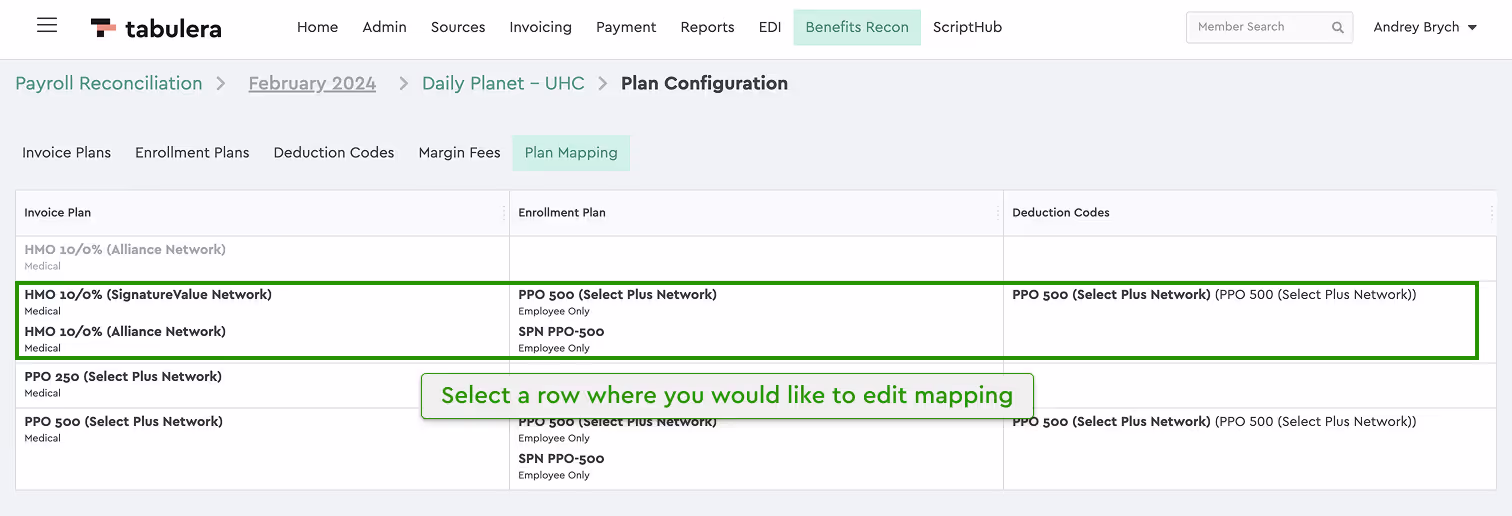Open Deduction Codes column options menu
This screenshot has width=1512, height=516.
point(1491,213)
